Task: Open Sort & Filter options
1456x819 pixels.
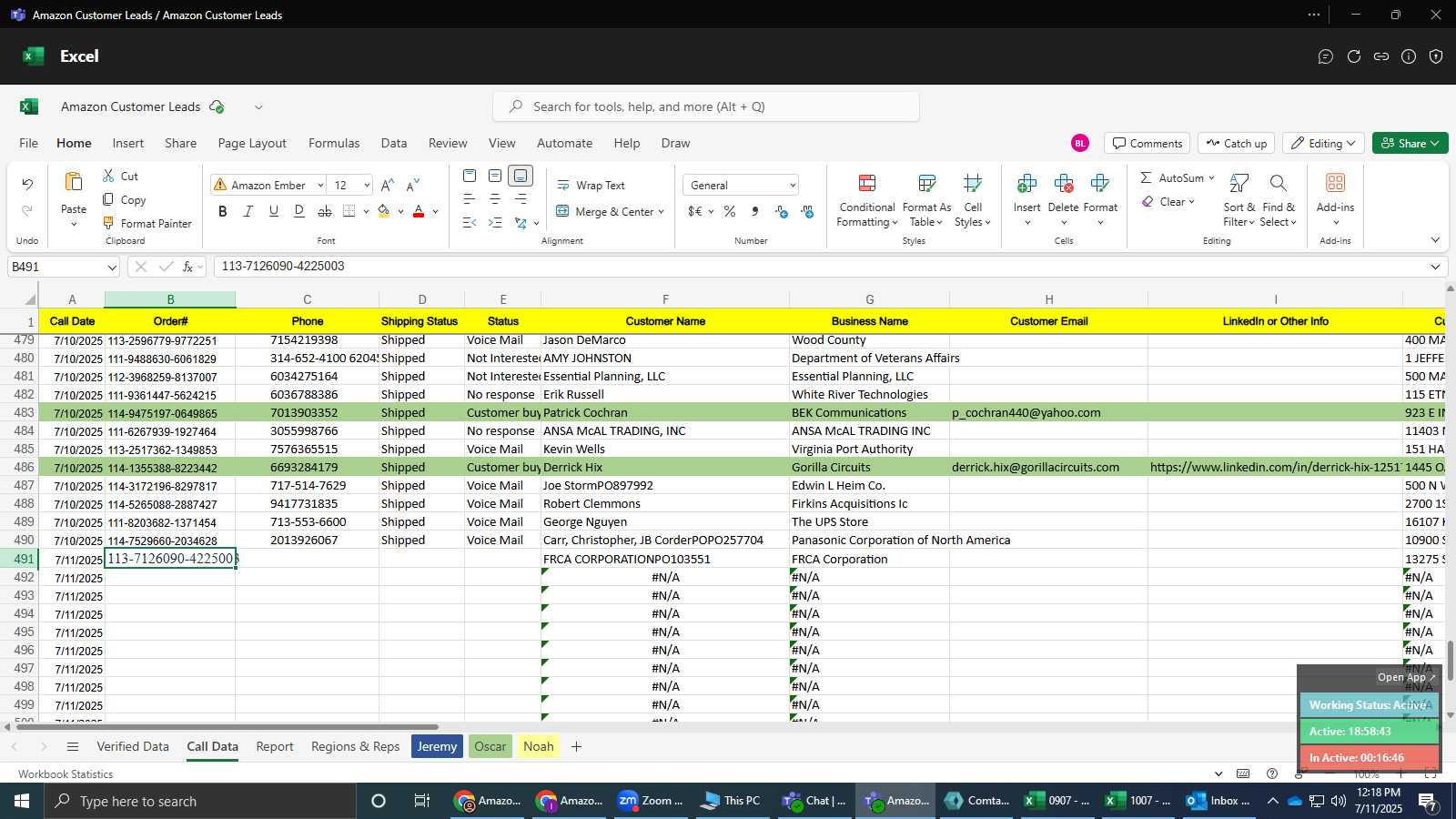Action: [x=1239, y=200]
